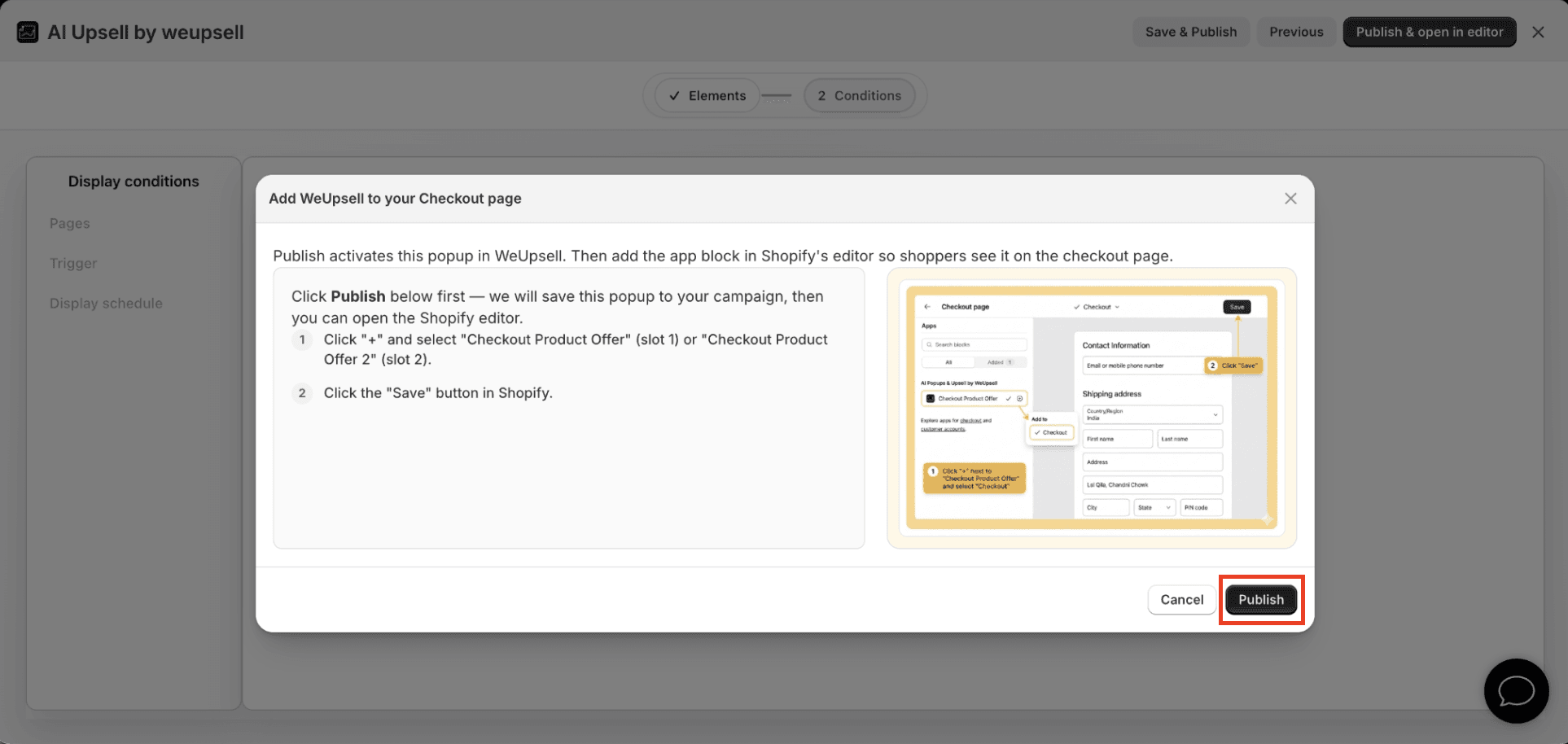Close the Add WeUpsell to Checkout dialog
Screen dimensions: 1568x744
coord(1290,199)
